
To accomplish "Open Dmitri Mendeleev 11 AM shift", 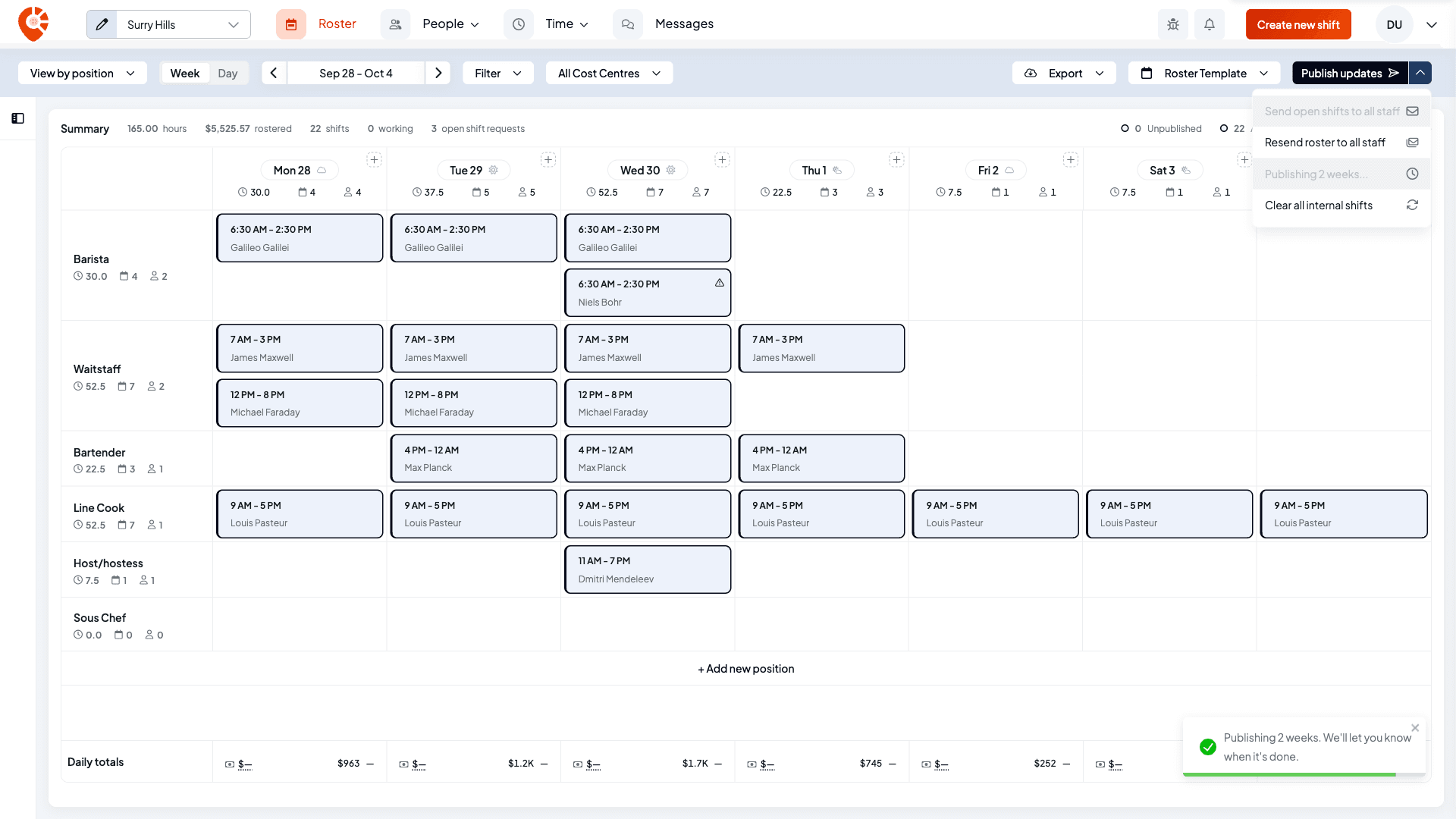I will coord(648,570).
